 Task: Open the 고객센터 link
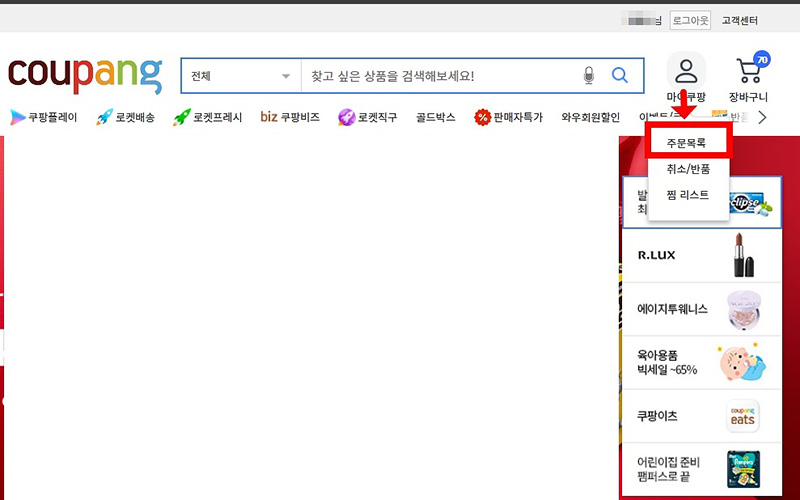click(x=739, y=20)
